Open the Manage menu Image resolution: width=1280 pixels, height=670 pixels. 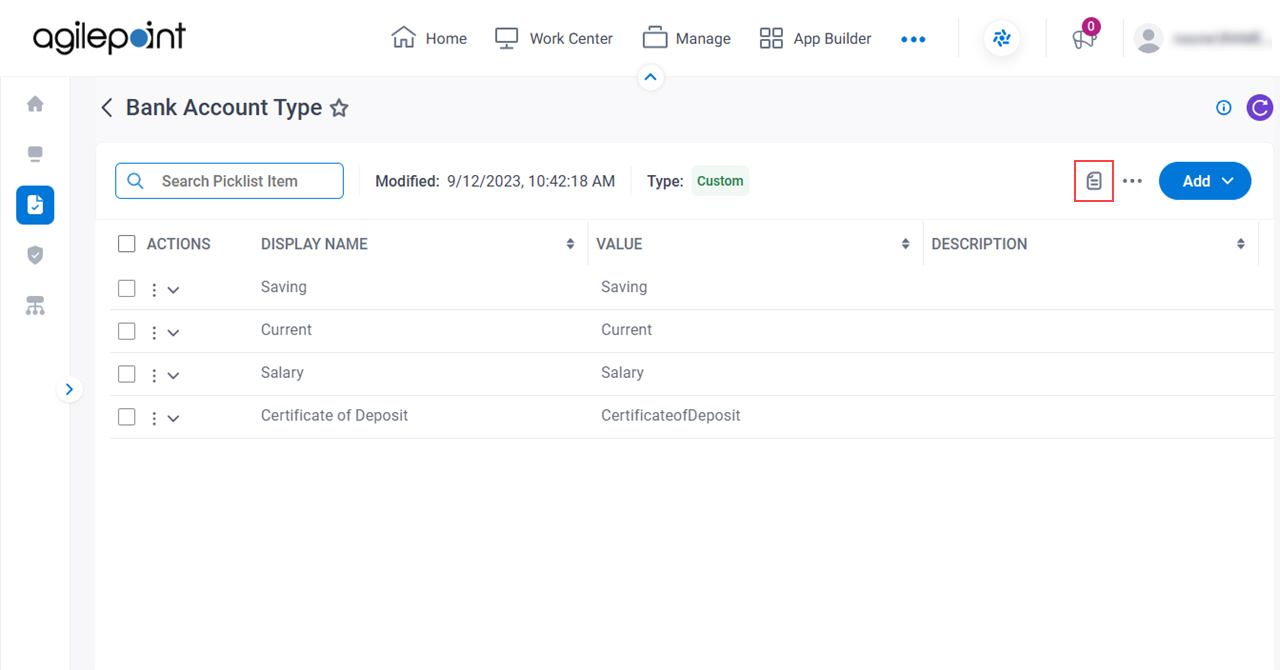pyautogui.click(x=686, y=38)
